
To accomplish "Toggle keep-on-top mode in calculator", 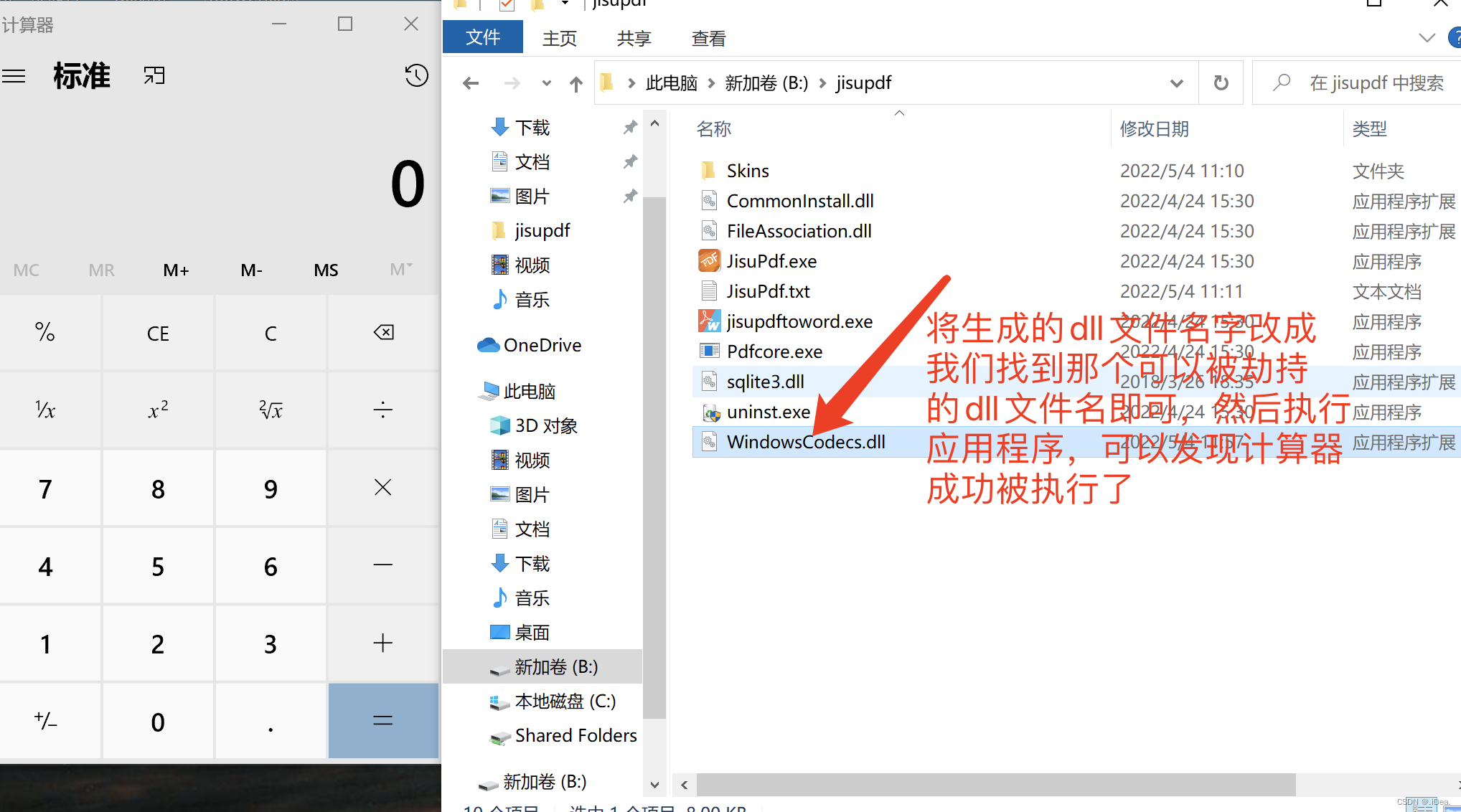I will (154, 75).
